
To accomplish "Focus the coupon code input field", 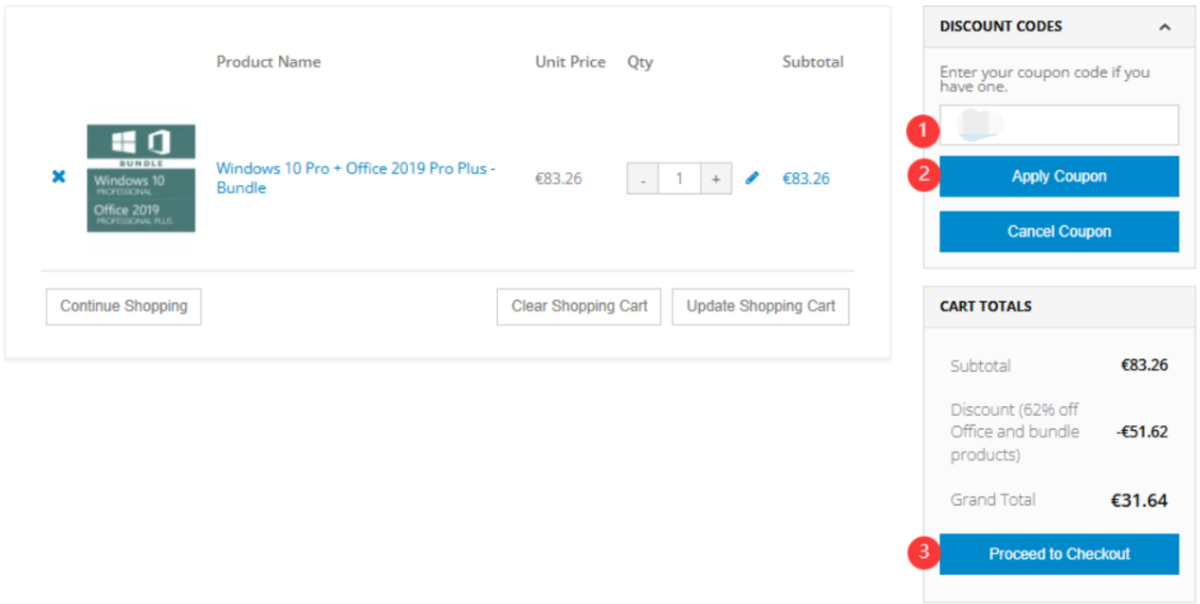I will click(x=1059, y=125).
